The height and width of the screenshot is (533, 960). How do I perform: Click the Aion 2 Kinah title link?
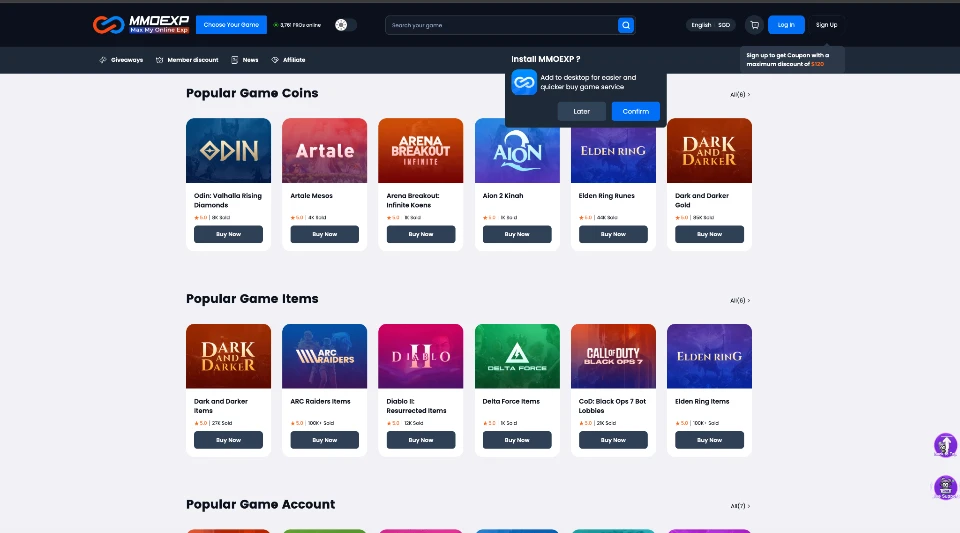[503, 196]
